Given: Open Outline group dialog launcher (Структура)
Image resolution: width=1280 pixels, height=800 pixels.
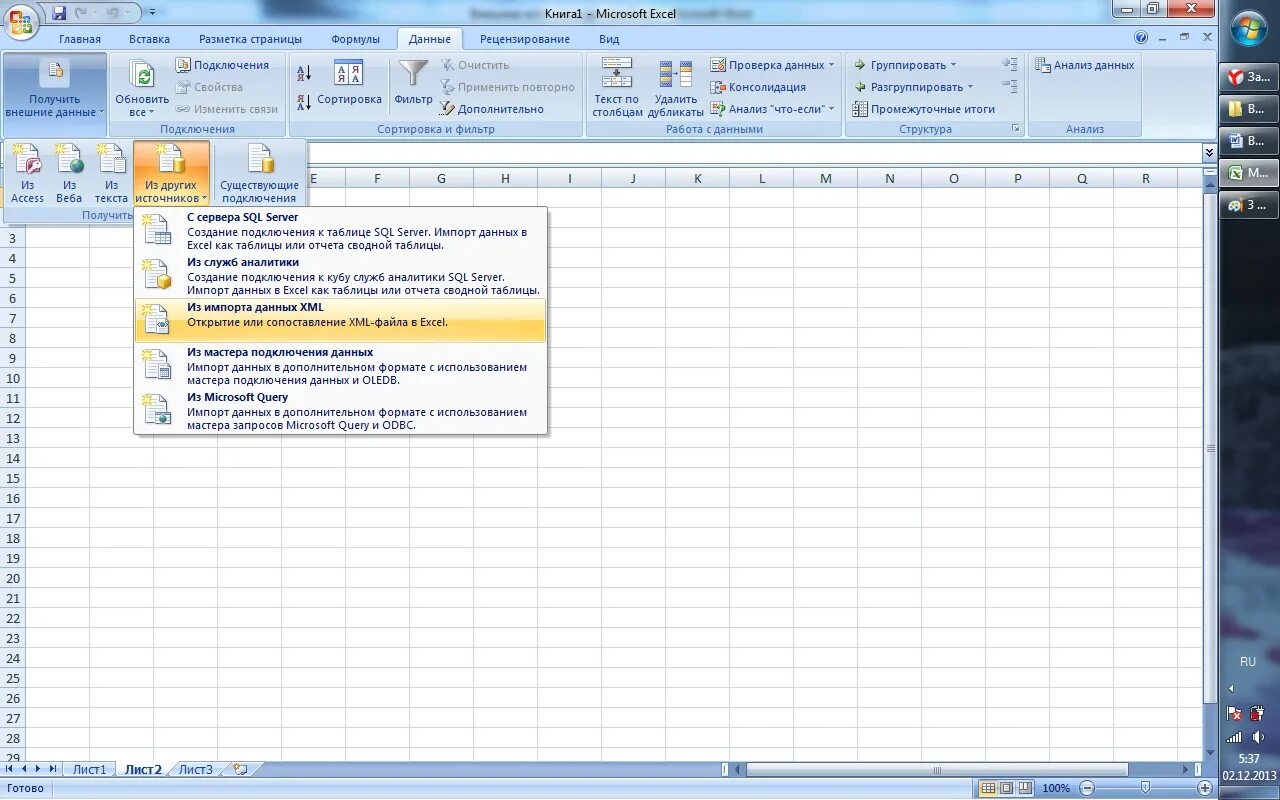Looking at the screenshot, I should (x=1015, y=129).
